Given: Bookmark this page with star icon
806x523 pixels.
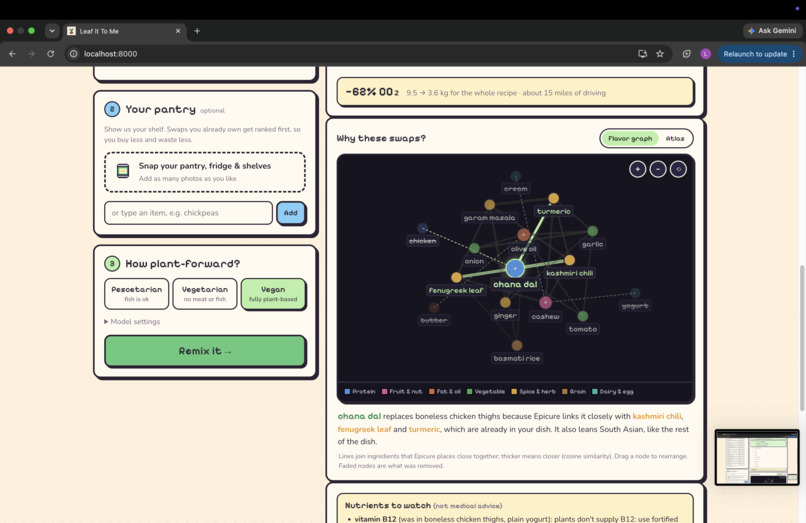Looking at the screenshot, I should click(660, 53).
